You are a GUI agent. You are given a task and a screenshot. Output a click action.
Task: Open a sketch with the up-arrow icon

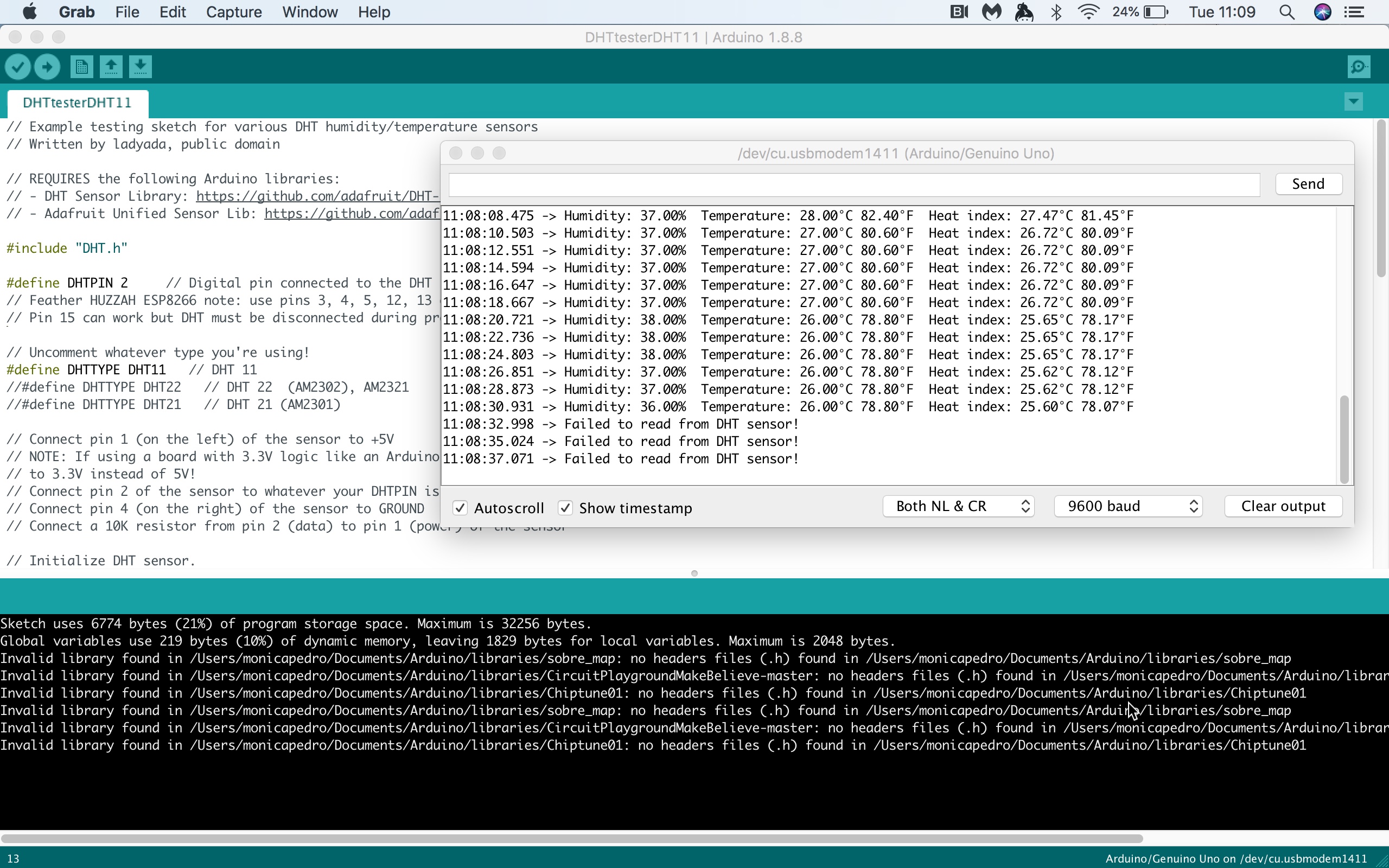click(111, 67)
